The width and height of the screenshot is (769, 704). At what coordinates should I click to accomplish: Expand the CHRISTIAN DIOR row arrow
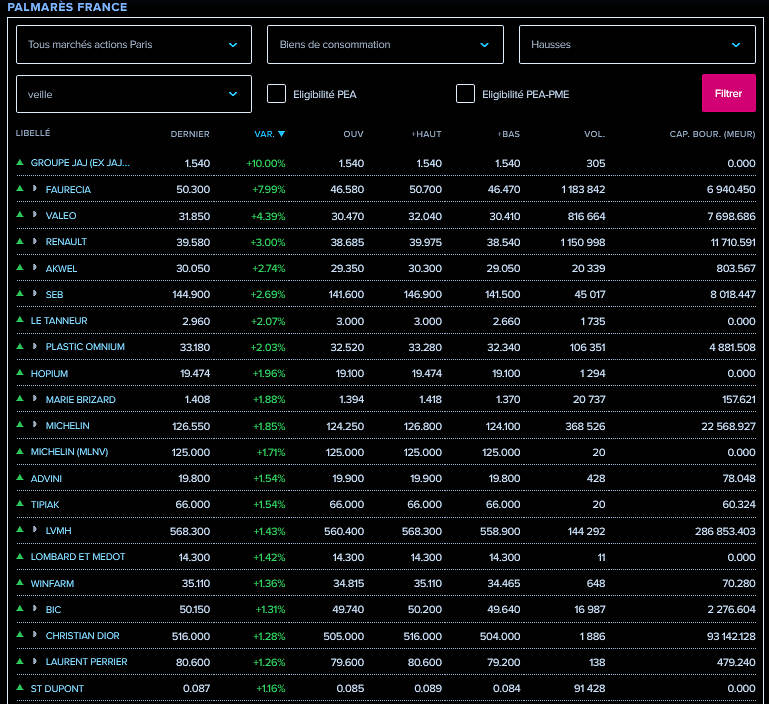point(34,634)
